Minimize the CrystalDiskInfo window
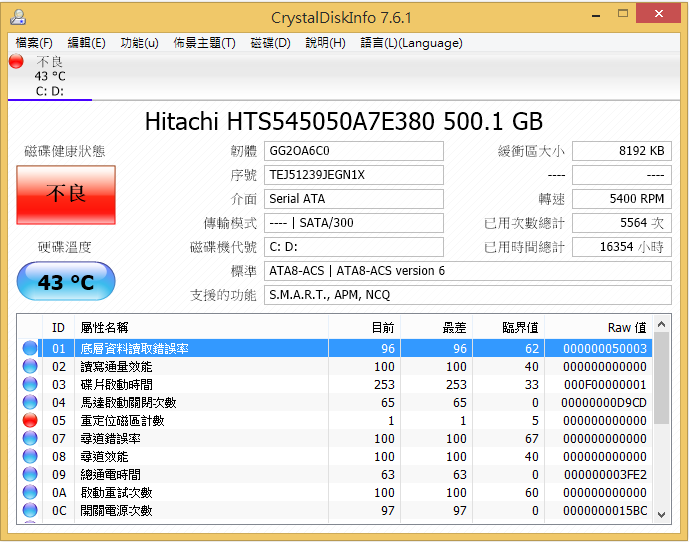The image size is (689, 542). point(596,15)
